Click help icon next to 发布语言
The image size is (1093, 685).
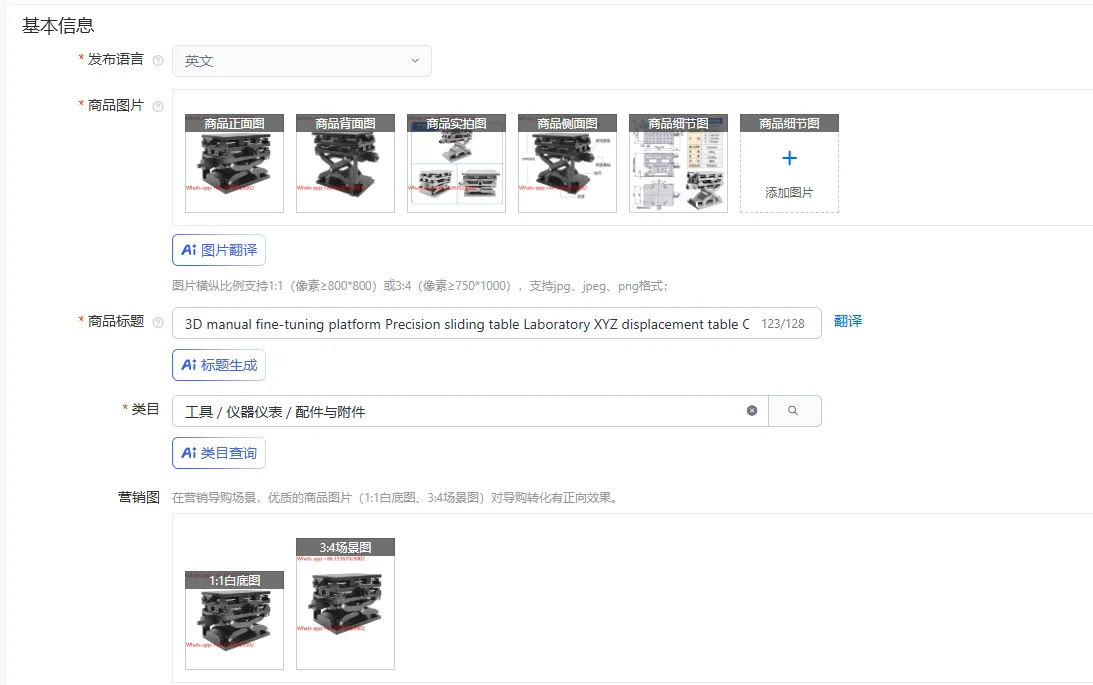pyautogui.click(x=158, y=61)
